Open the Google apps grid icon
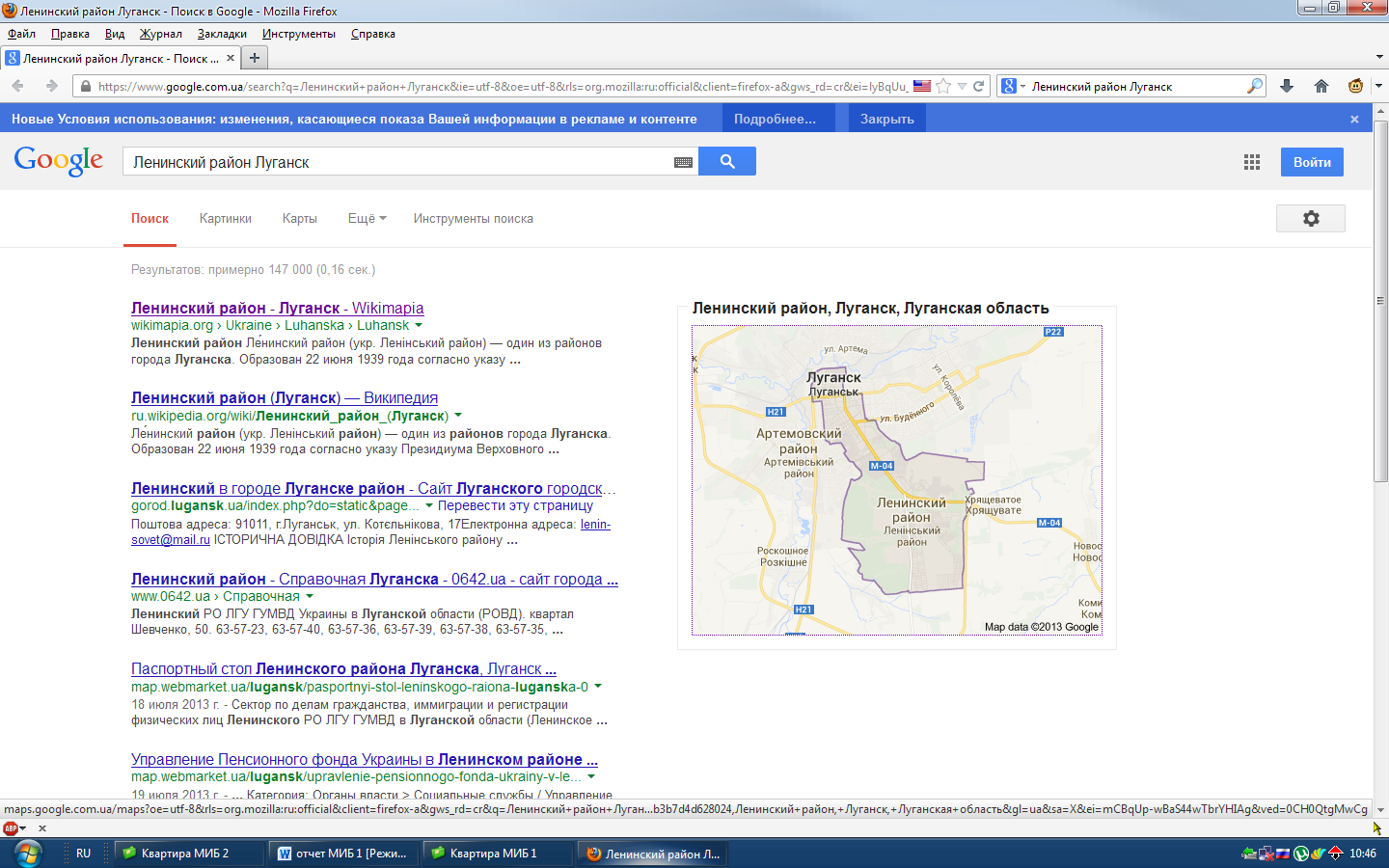Viewport: 1389px width, 868px height. coord(1252,162)
